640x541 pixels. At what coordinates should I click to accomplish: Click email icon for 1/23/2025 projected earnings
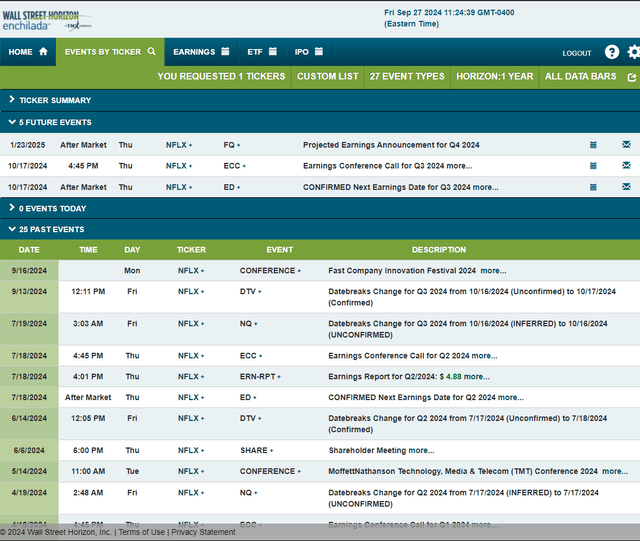coord(626,144)
